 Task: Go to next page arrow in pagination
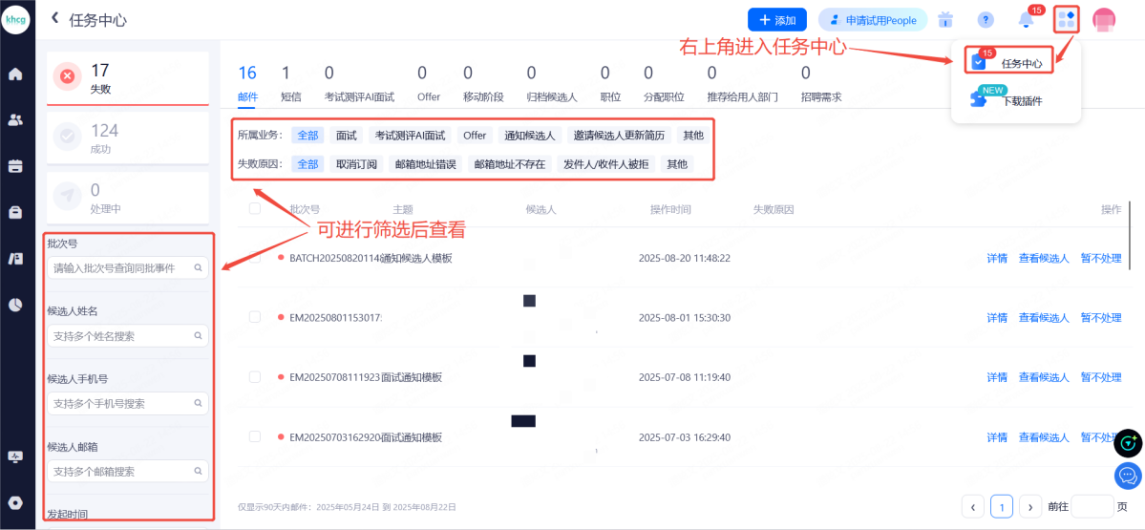pos(1030,506)
